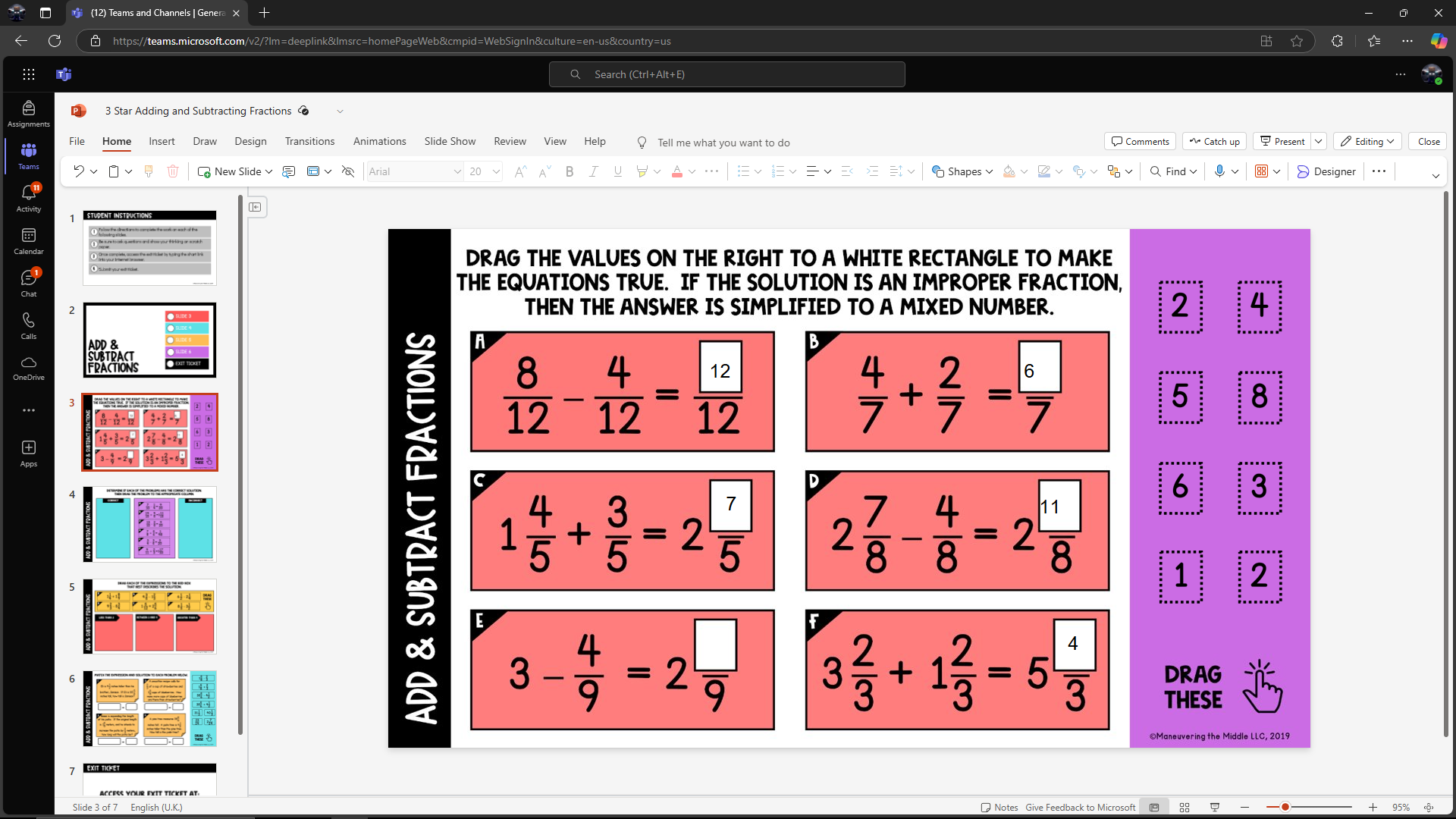This screenshot has width=1456, height=819.
Task: Drag the zoom level slider
Action: pos(1286,807)
